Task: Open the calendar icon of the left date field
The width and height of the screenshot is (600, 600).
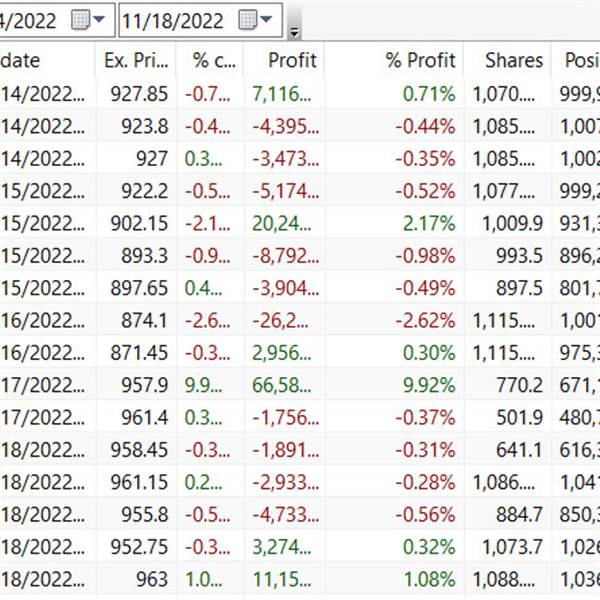Action: pyautogui.click(x=80, y=20)
